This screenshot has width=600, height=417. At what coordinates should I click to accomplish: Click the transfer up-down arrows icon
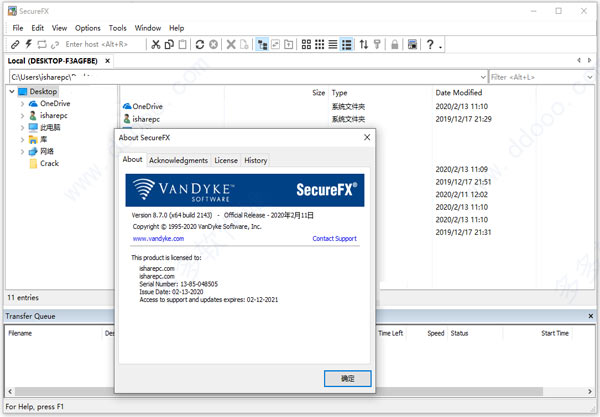(364, 44)
